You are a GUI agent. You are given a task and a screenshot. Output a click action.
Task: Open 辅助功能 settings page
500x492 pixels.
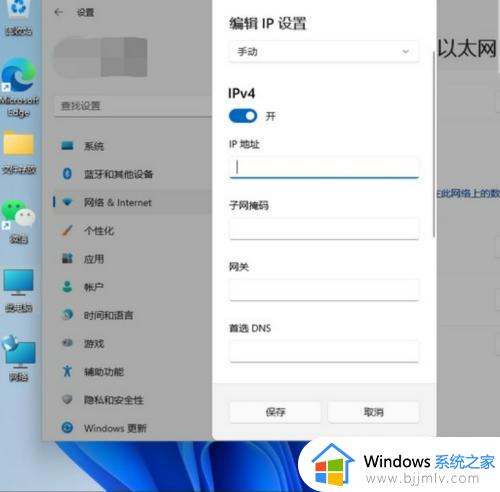tap(132, 371)
